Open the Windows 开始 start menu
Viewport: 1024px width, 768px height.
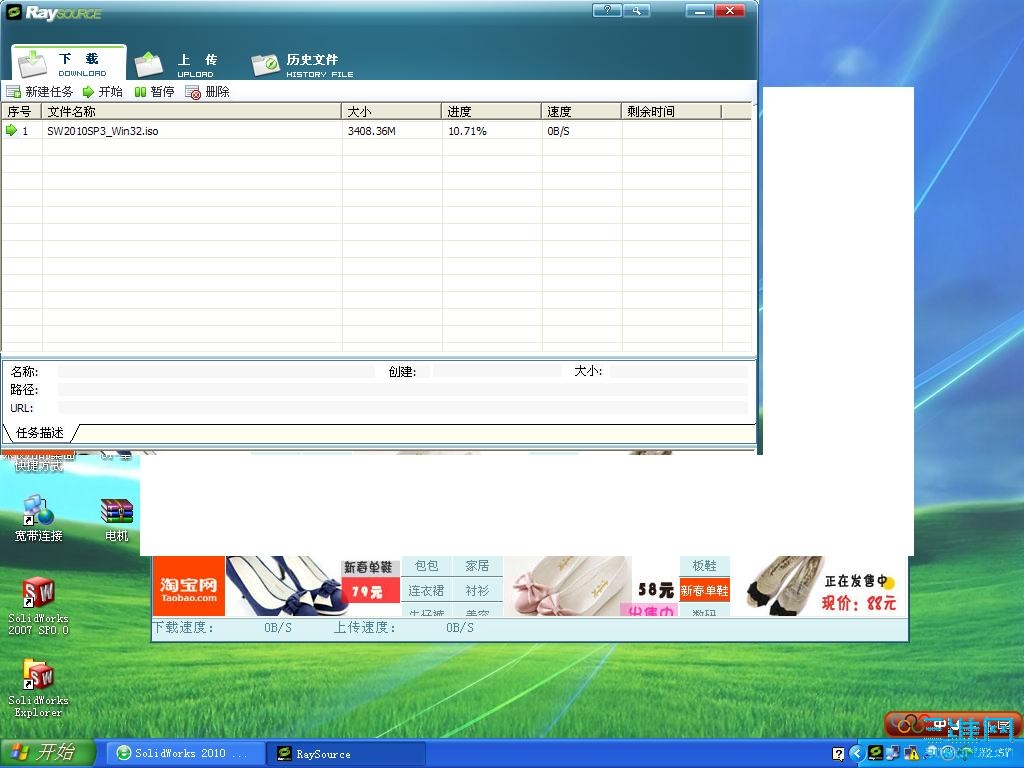(48, 752)
